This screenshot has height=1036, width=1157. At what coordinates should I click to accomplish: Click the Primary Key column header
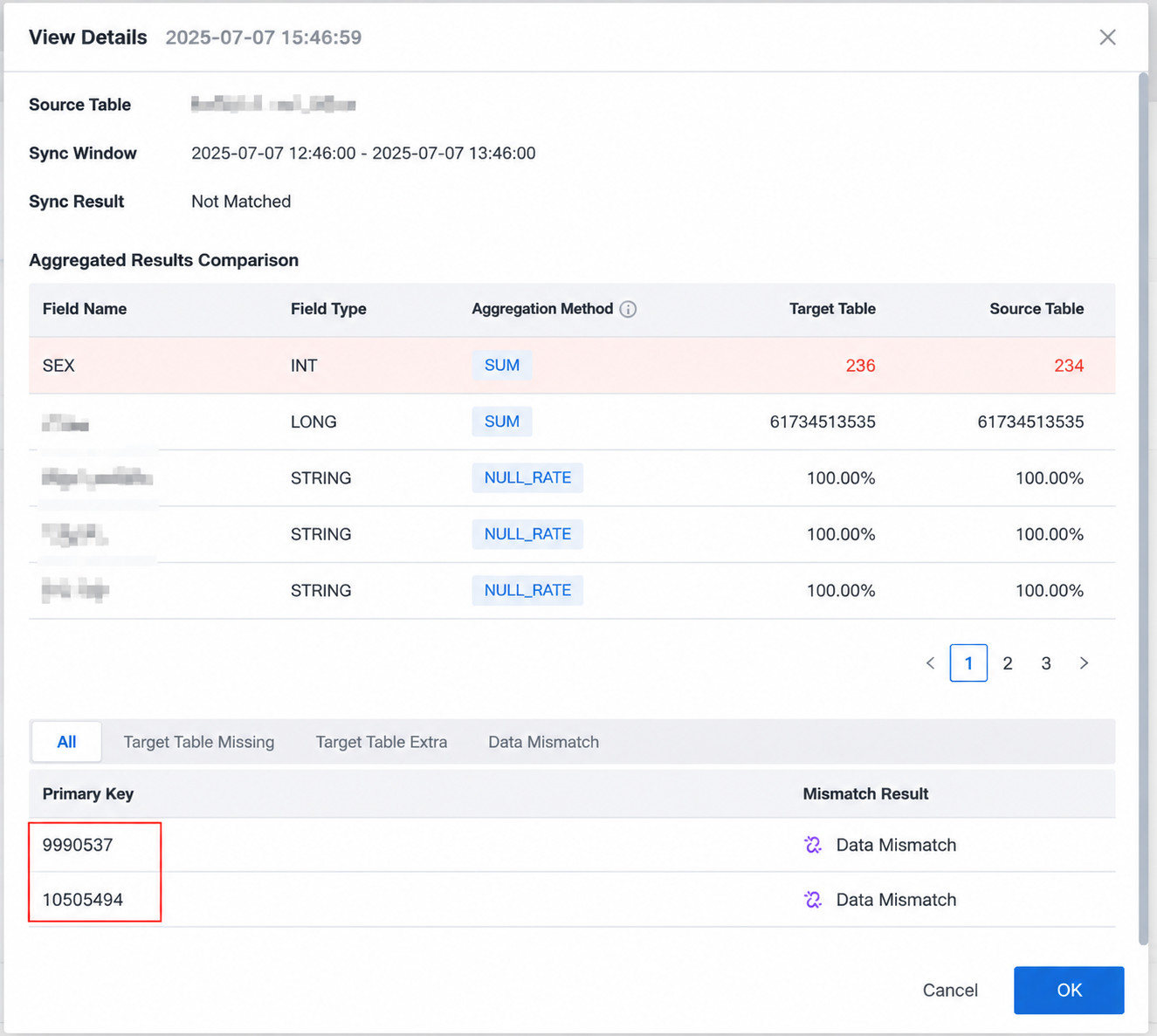tap(88, 794)
